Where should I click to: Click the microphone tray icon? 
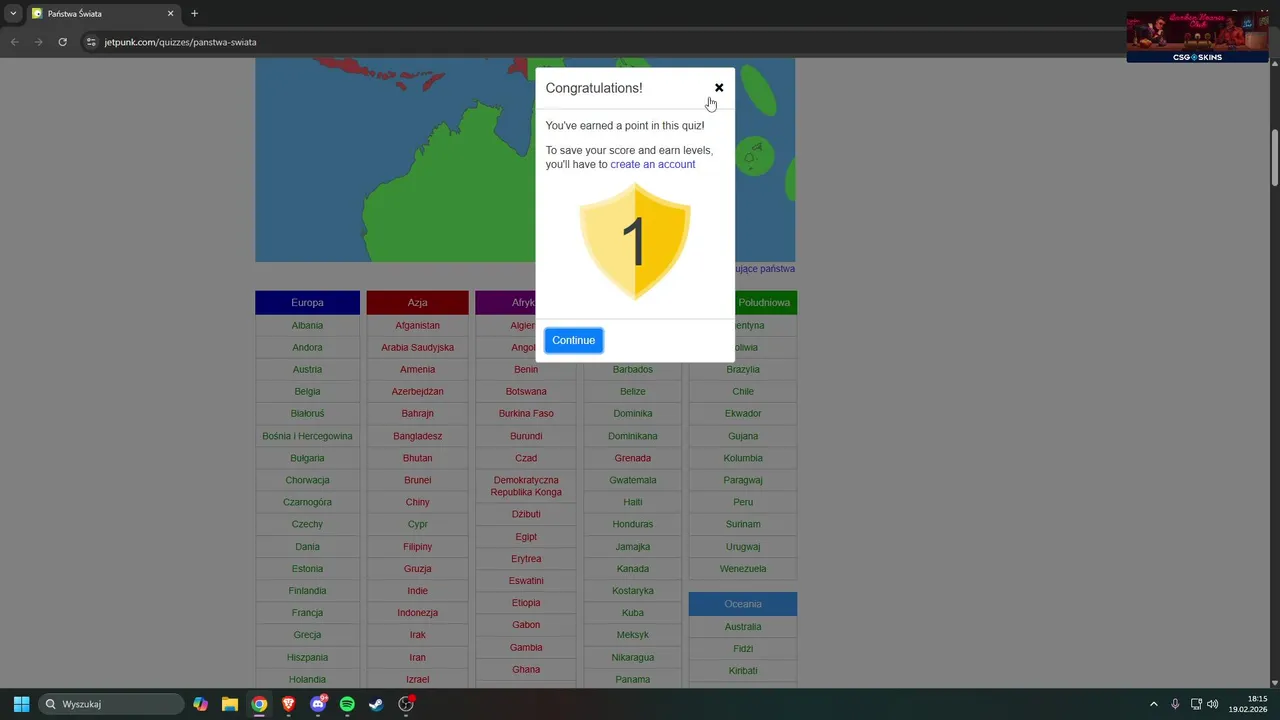(1175, 704)
